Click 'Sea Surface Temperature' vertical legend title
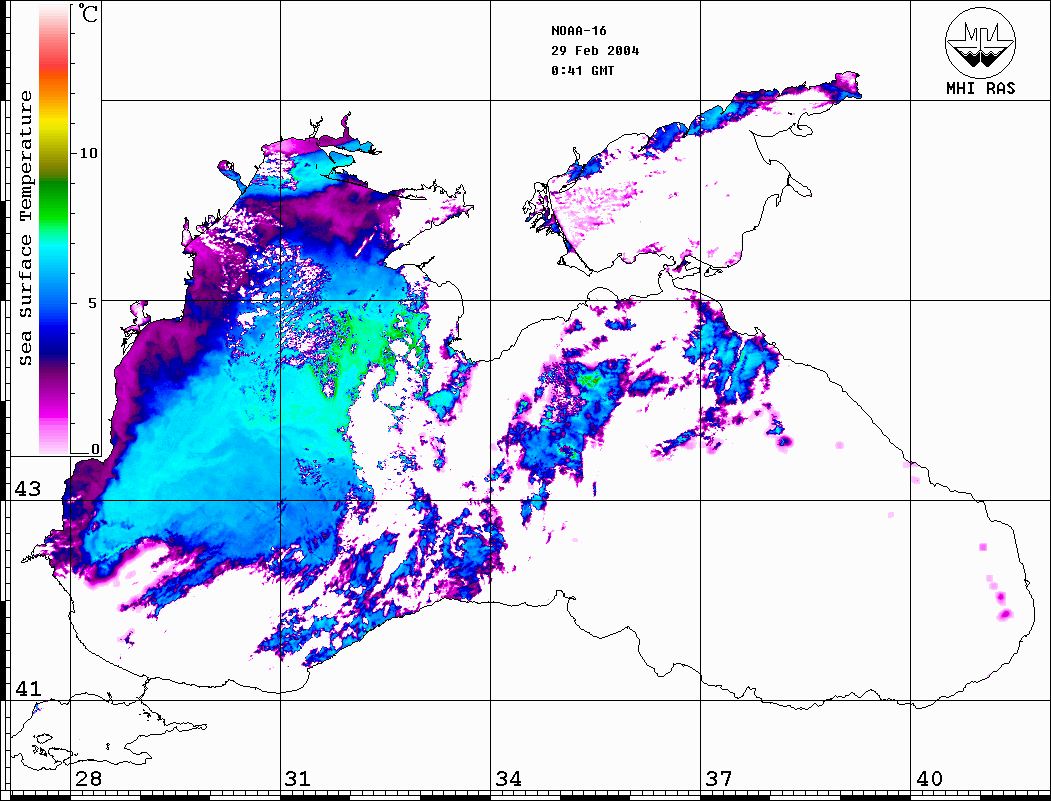This screenshot has height=801, width=1051. tap(25, 229)
